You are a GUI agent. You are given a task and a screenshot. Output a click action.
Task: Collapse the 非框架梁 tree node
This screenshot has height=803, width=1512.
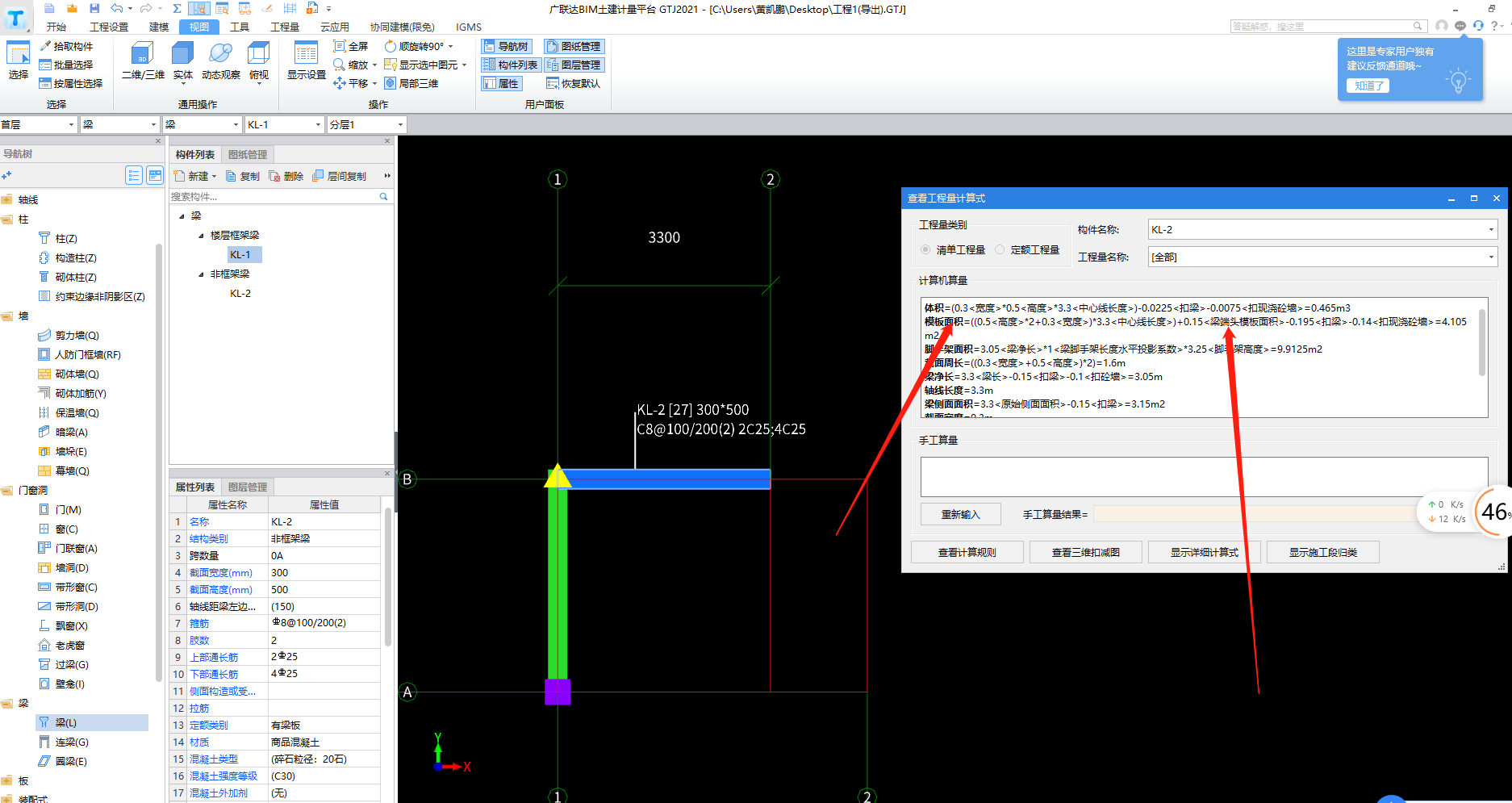(202, 274)
